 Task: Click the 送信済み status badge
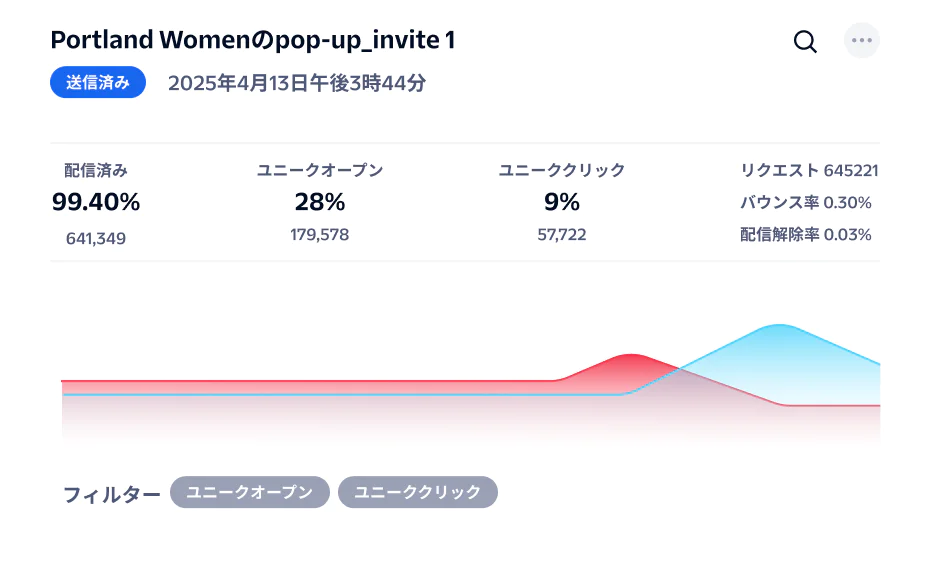click(98, 83)
